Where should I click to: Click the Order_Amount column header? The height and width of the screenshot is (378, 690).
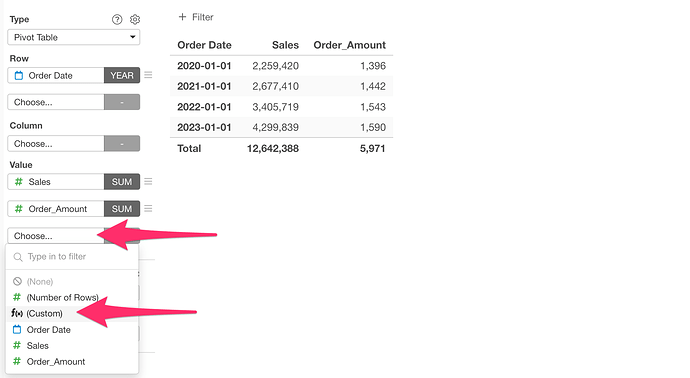(x=349, y=45)
